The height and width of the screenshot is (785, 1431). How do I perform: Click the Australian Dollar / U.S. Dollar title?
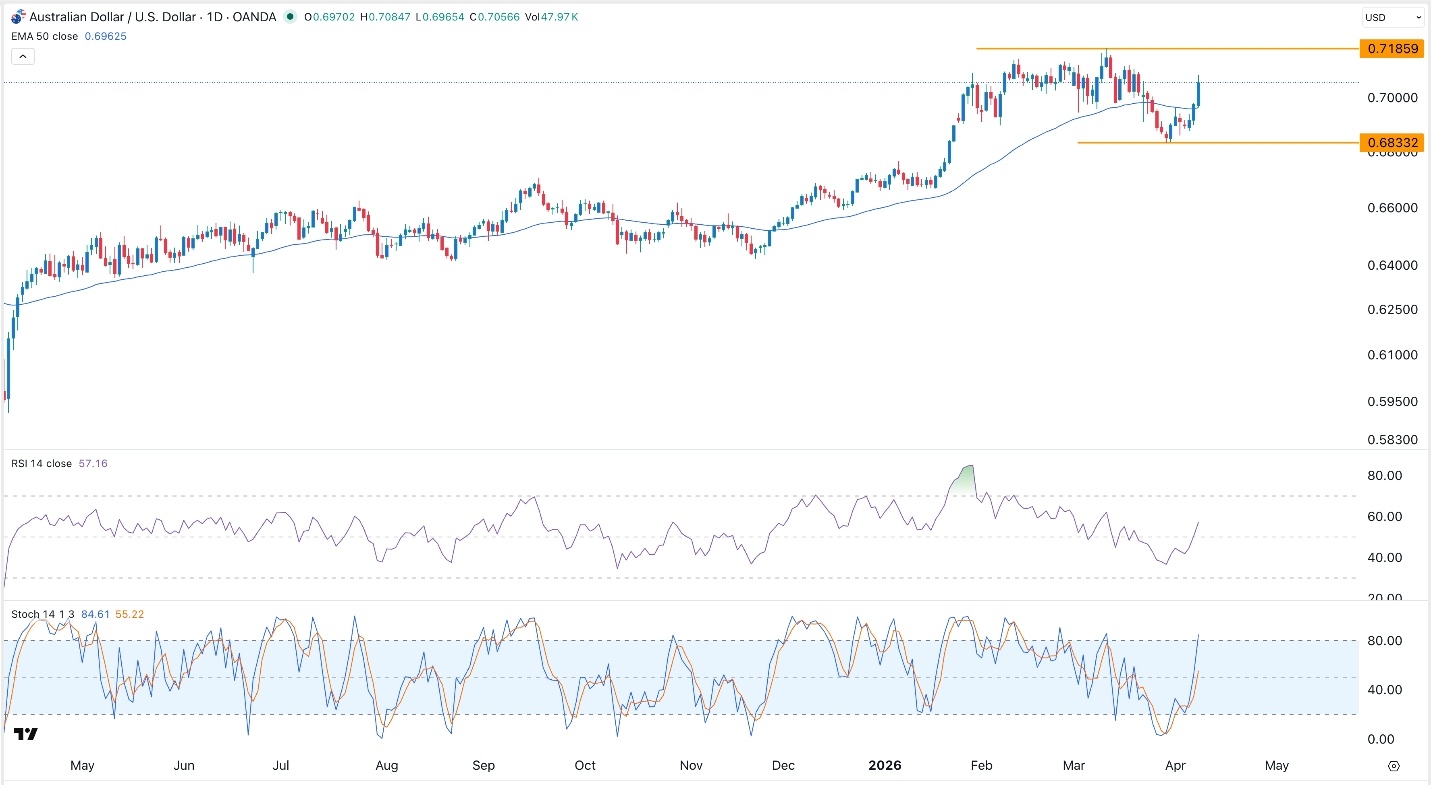click(x=109, y=17)
